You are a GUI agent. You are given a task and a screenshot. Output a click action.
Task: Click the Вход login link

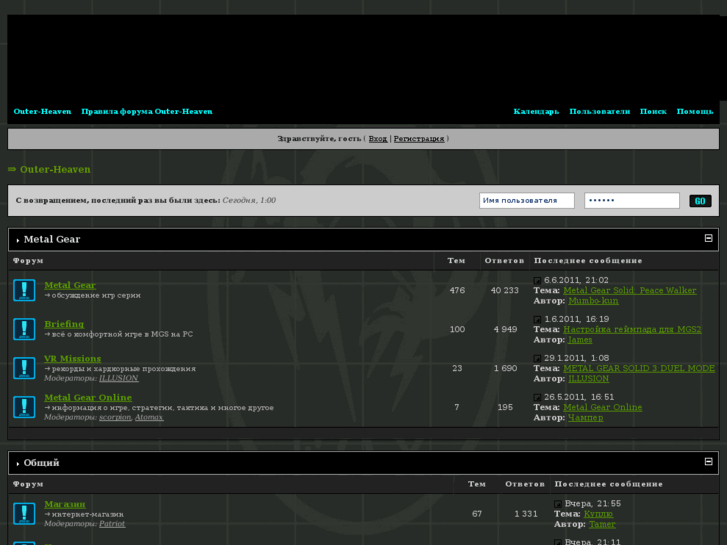coord(378,139)
